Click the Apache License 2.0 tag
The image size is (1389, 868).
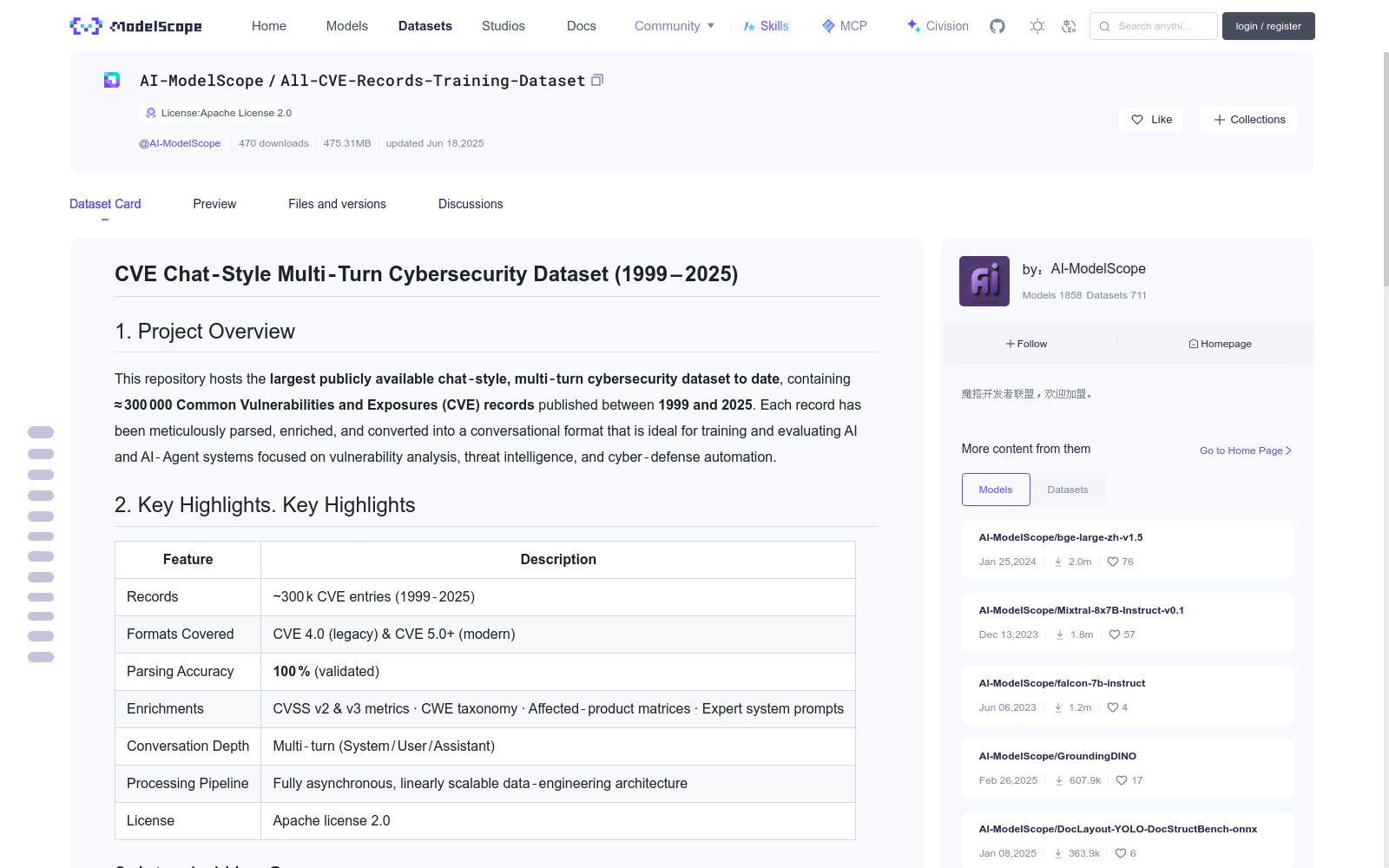coord(217,113)
